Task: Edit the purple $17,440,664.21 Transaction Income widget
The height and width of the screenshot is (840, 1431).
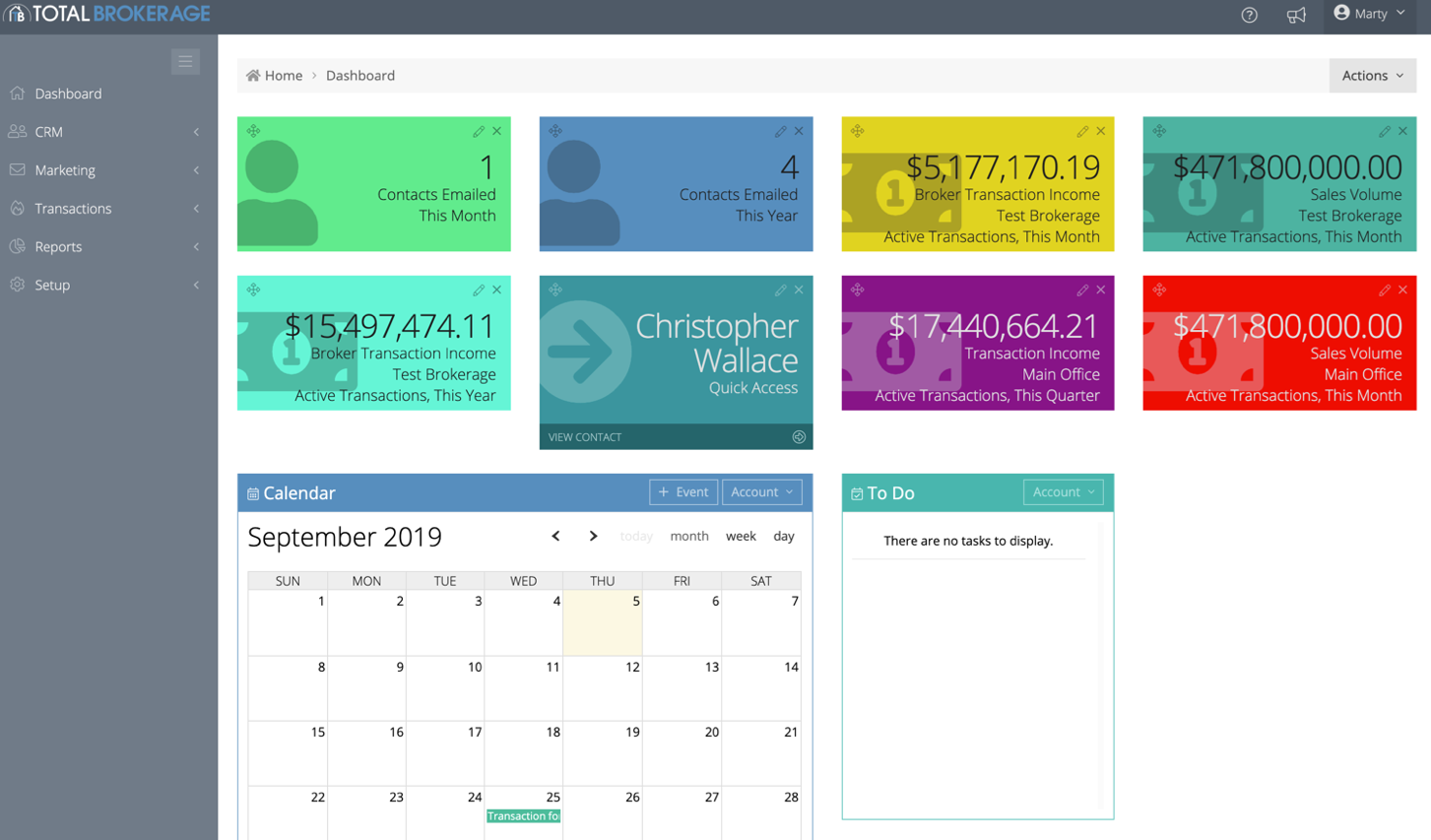Action: tap(1082, 290)
